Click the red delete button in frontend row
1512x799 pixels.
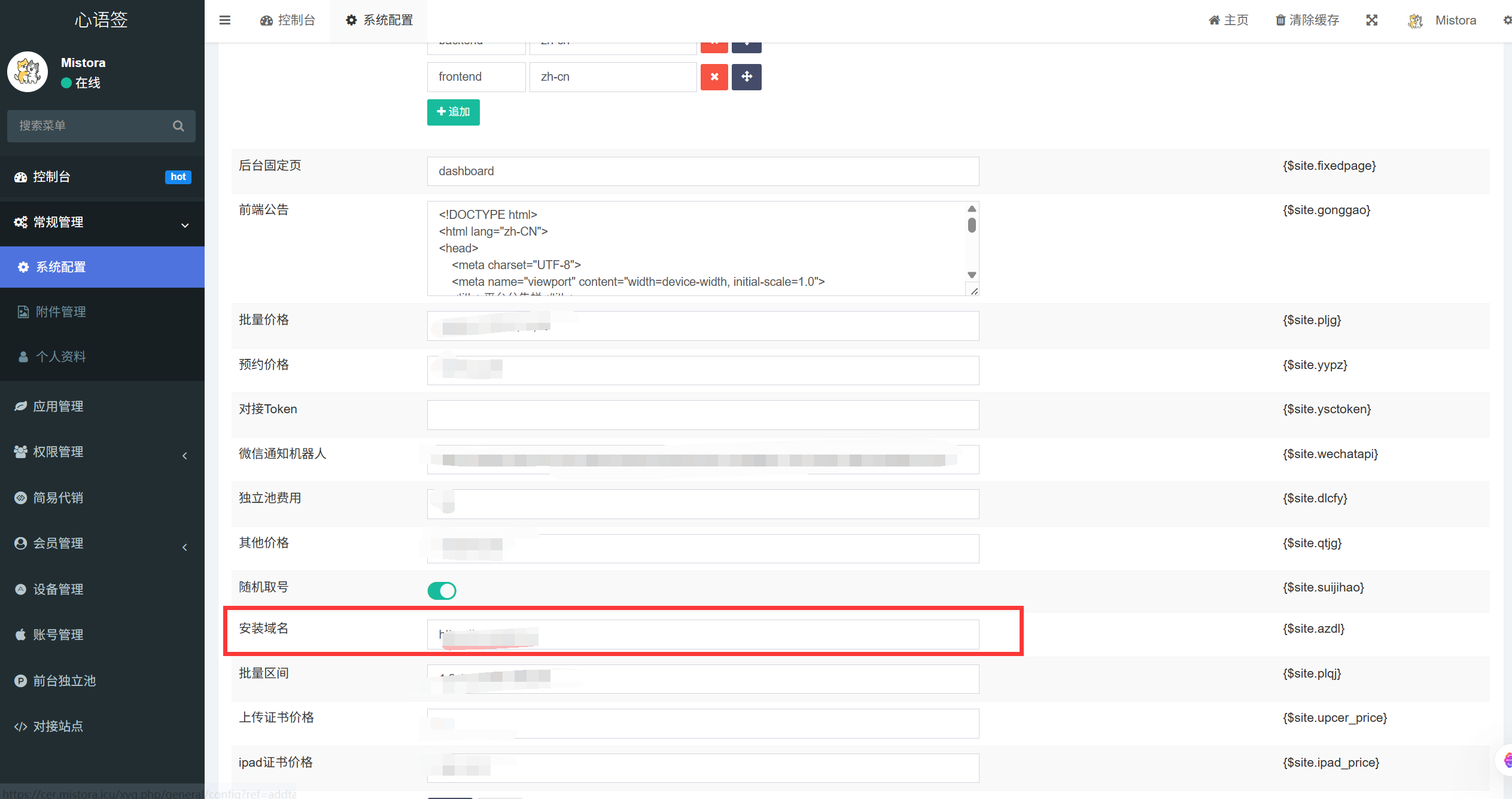[x=714, y=77]
